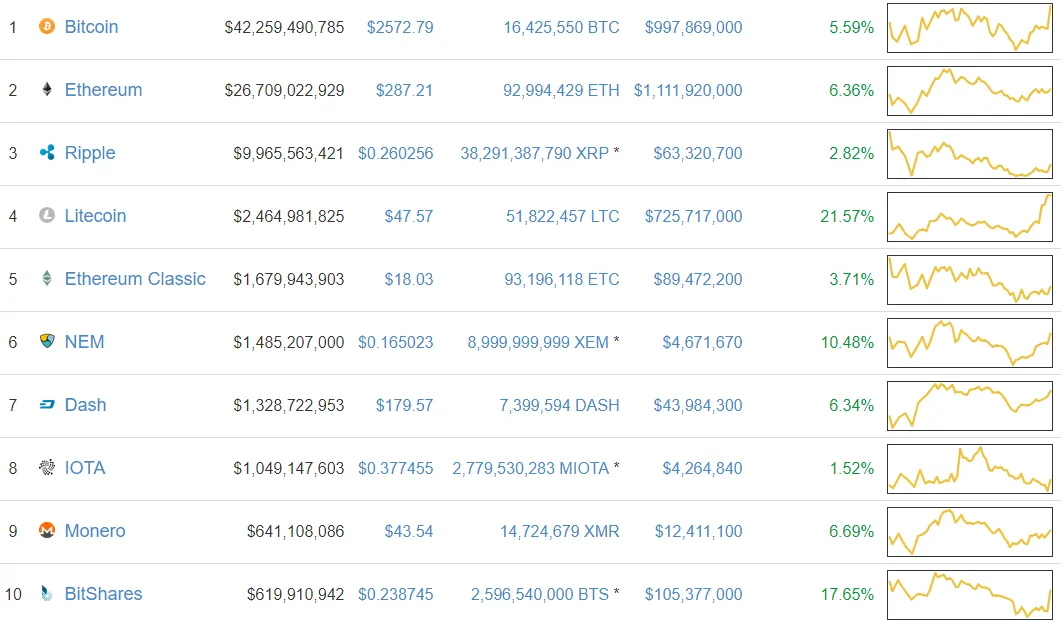Click Ethereum volume $1,111,920,000
Image resolution: width=1061 pixels, height=622 pixels.
point(688,90)
